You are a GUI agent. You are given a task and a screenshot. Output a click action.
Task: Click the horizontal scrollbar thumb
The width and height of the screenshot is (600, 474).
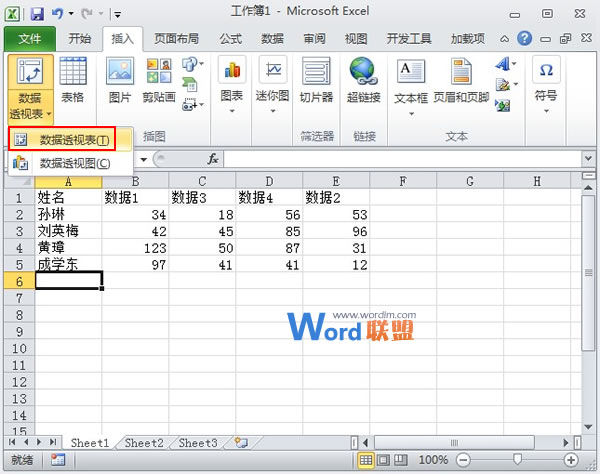454,443
